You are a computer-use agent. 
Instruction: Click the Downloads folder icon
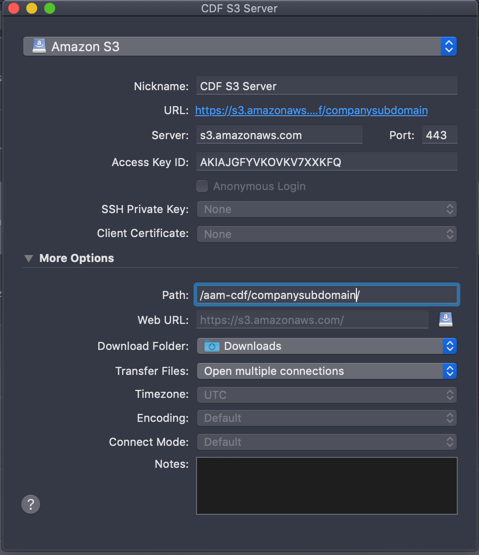[x=212, y=346]
